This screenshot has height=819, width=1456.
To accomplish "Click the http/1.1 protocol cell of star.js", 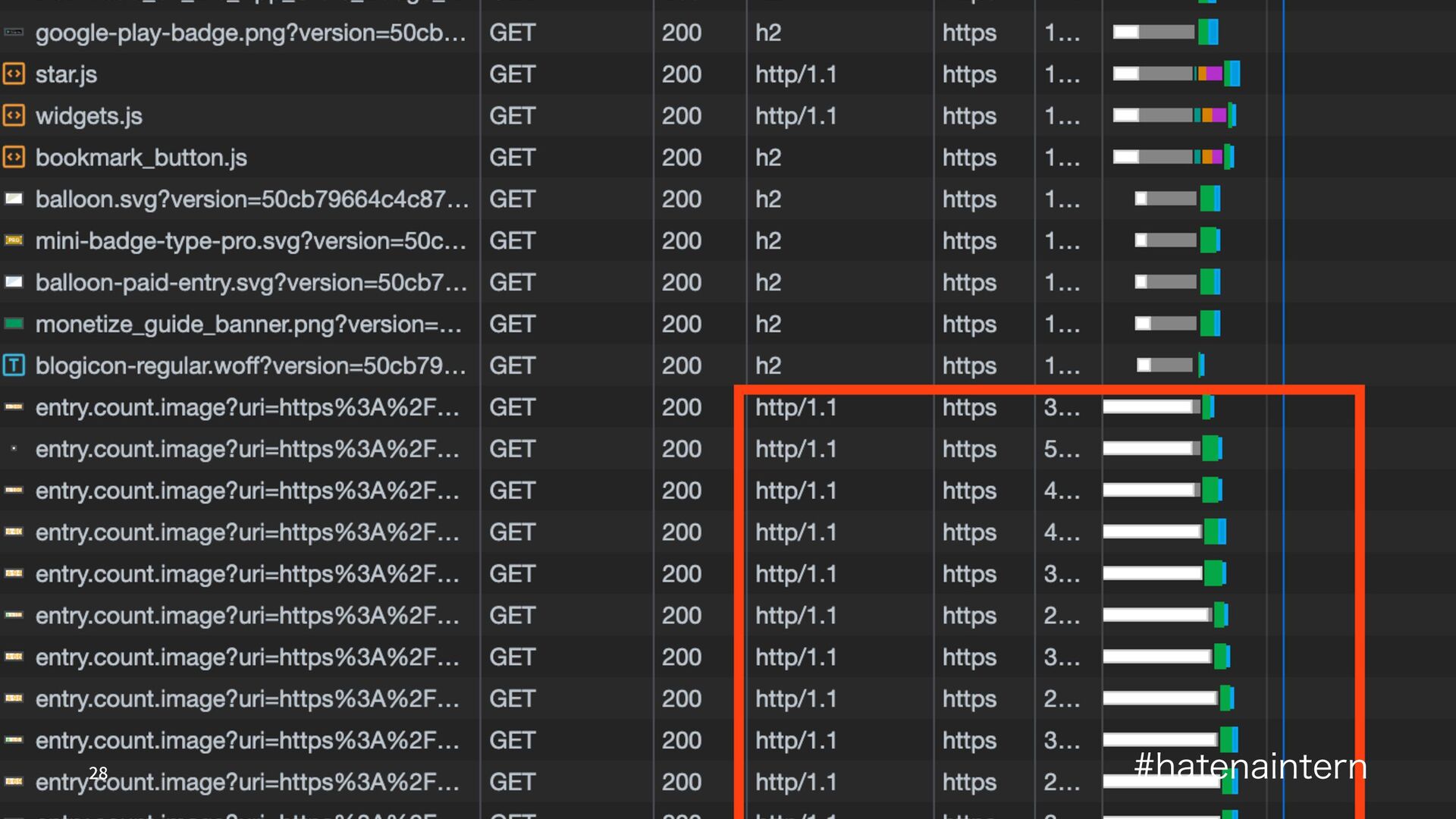I will (795, 74).
